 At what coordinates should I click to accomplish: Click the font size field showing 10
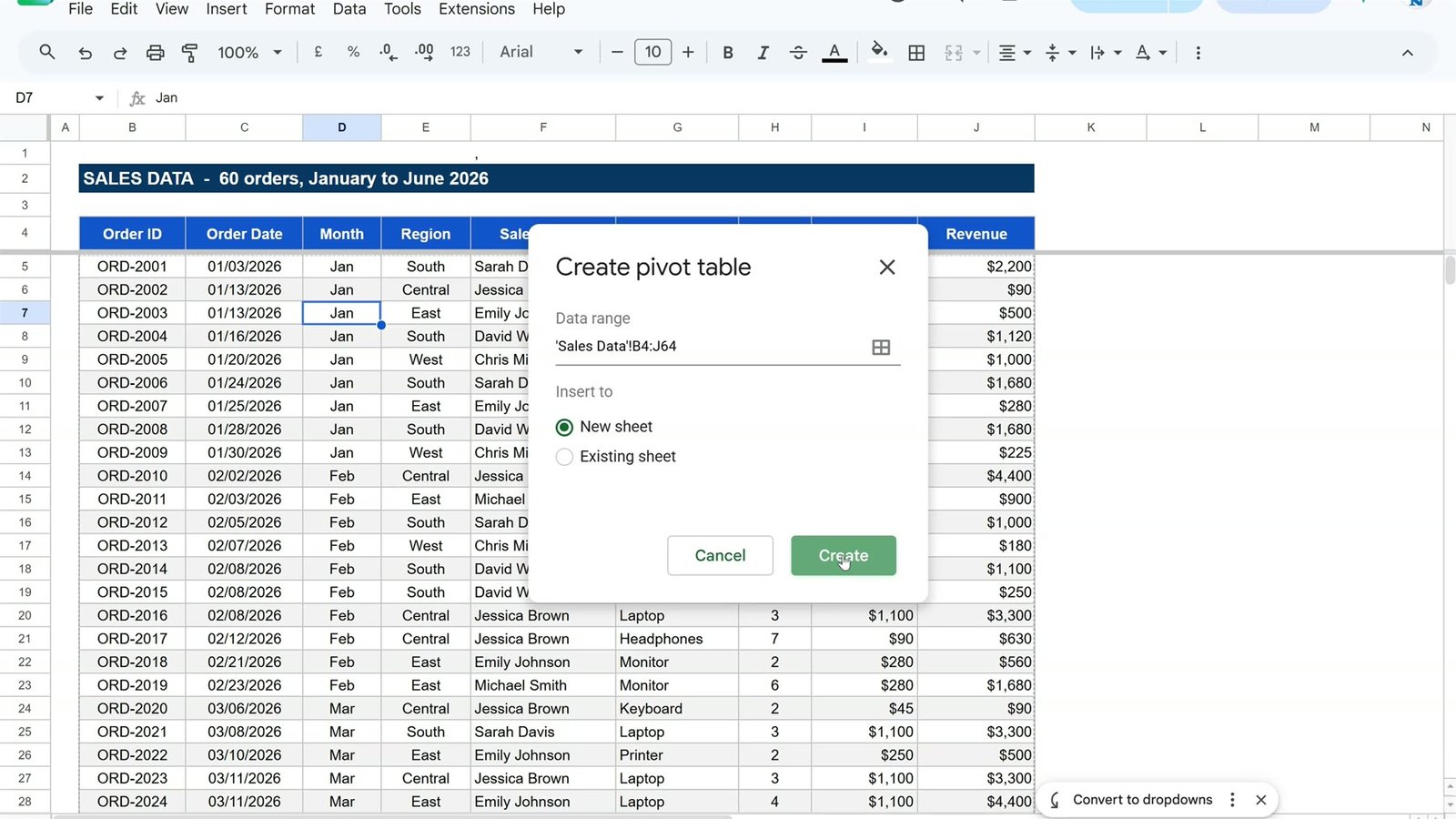click(x=652, y=53)
